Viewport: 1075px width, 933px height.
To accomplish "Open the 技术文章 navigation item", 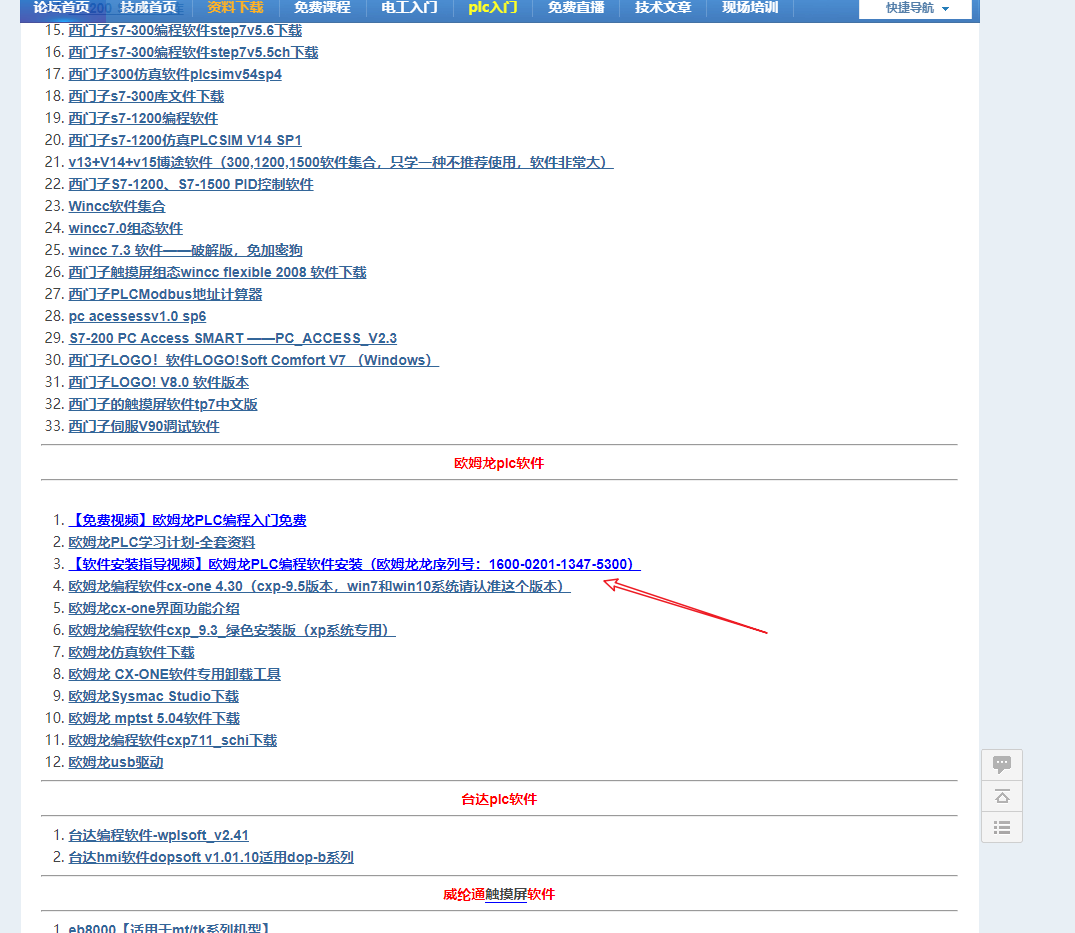I will coord(663,8).
